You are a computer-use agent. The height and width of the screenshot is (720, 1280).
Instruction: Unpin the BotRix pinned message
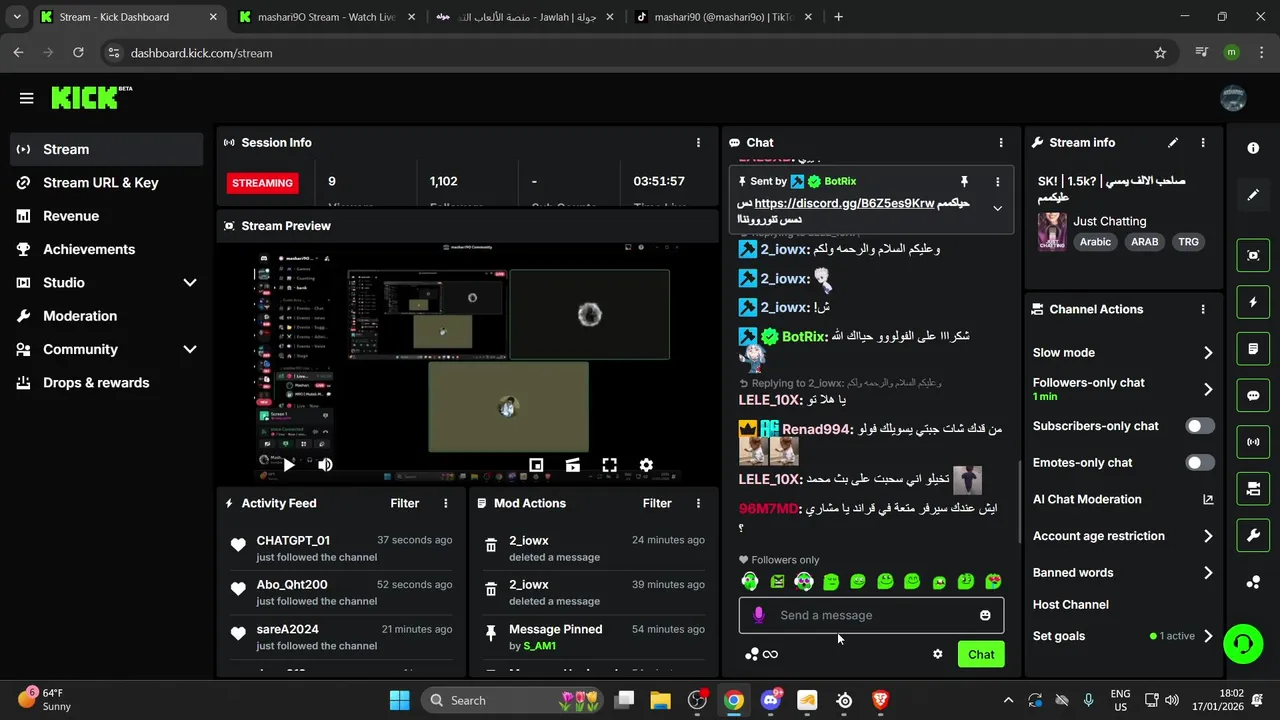pos(964,181)
